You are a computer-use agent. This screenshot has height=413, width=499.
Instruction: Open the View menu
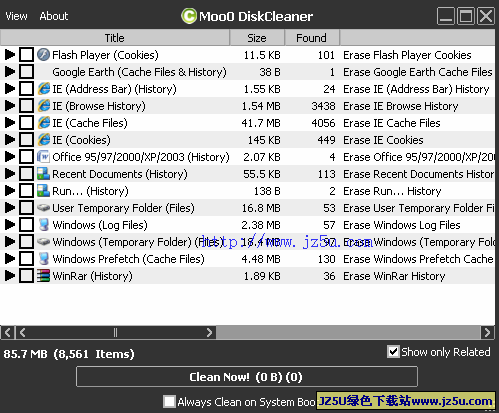tap(16, 16)
